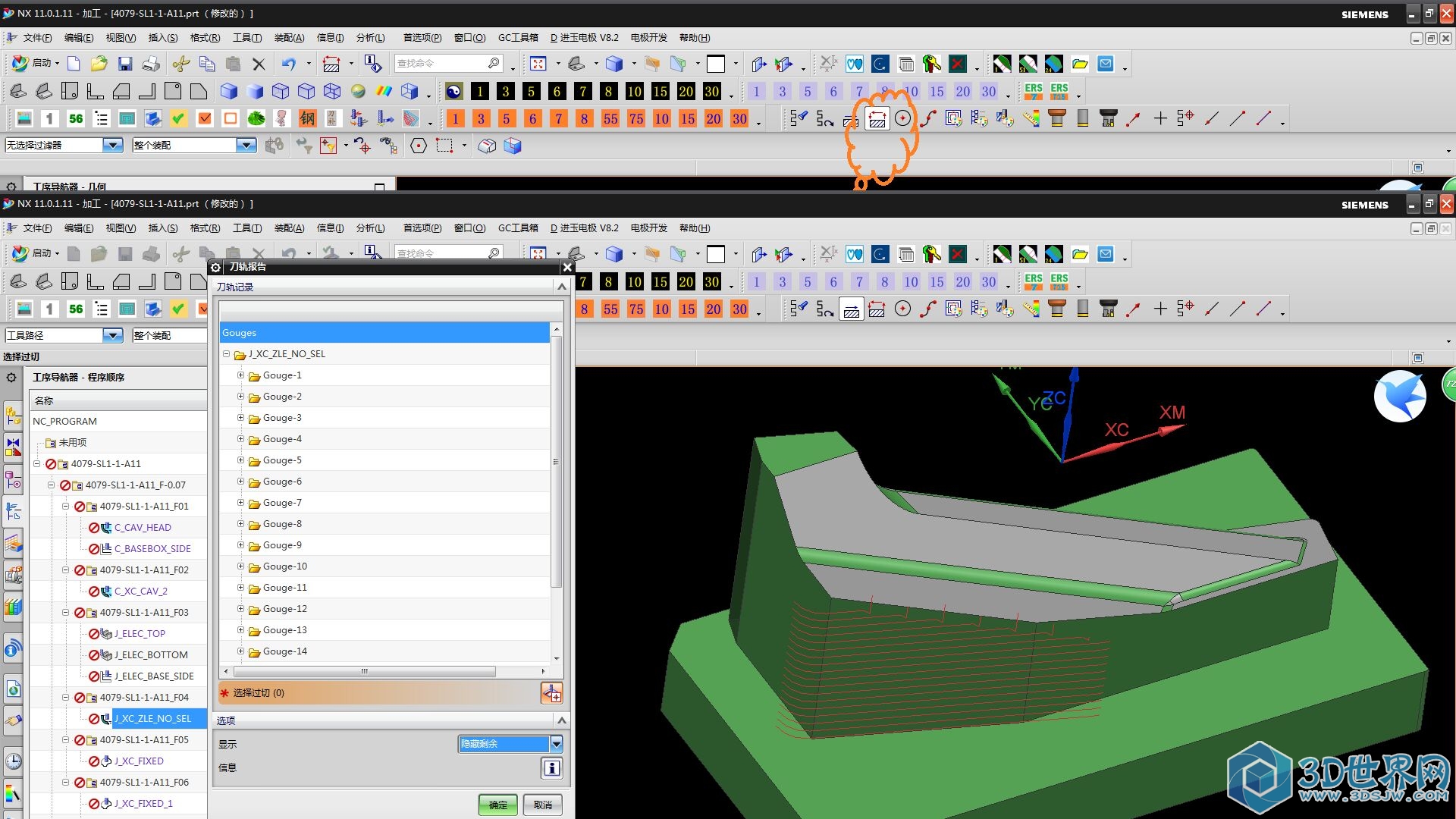
Task: Click the green leaf icon in top window
Action: (x=256, y=118)
